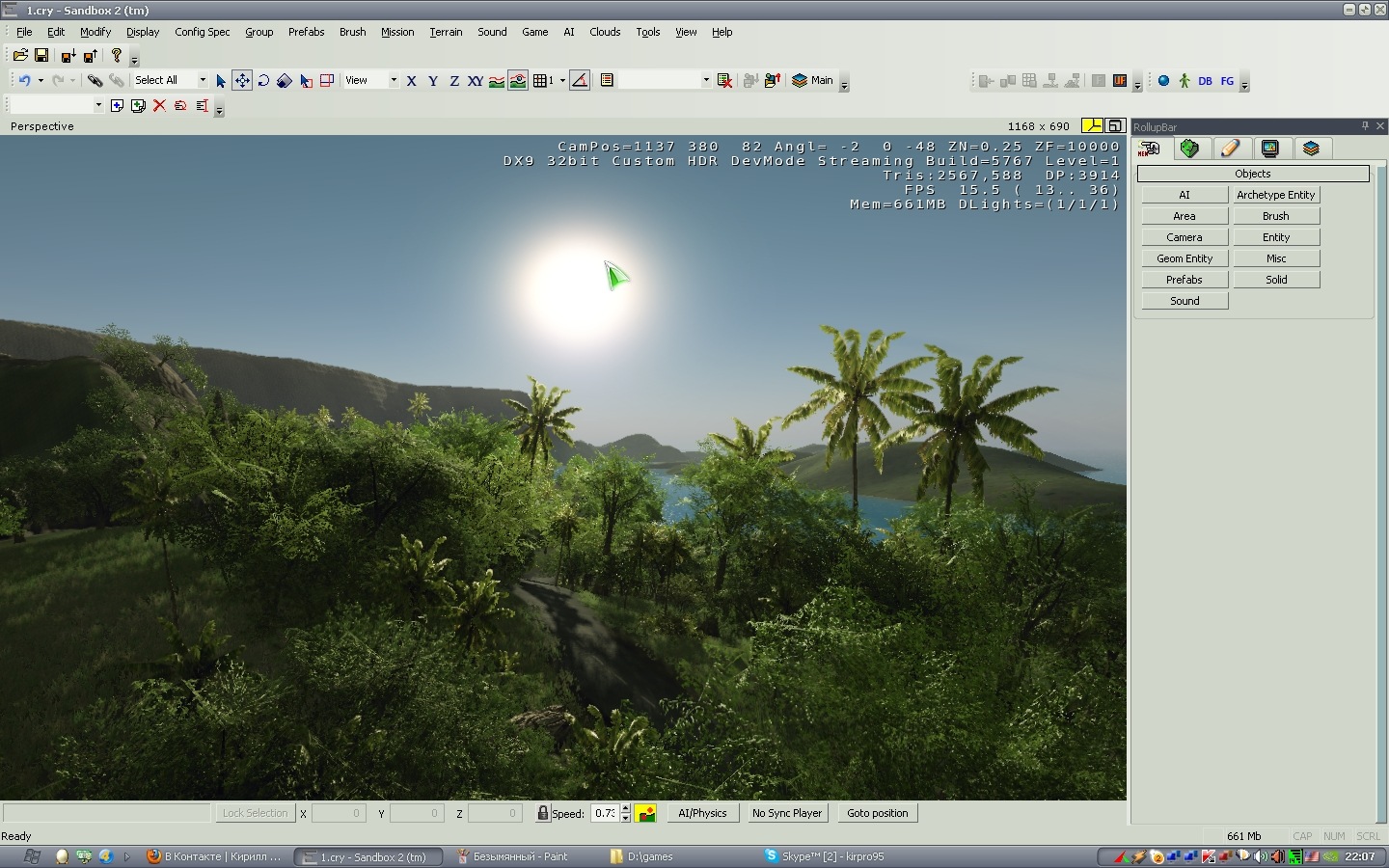The image size is (1389, 868).
Task: Click the red X delete selection icon
Action: 159,106
